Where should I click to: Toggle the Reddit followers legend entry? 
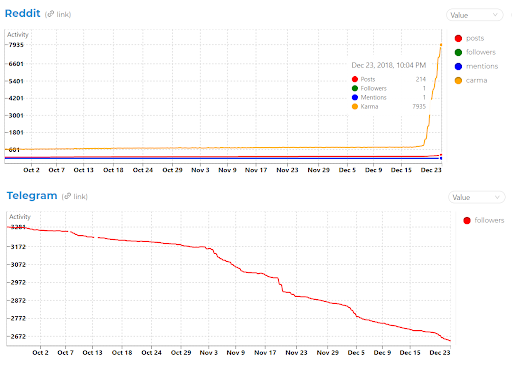475,52
